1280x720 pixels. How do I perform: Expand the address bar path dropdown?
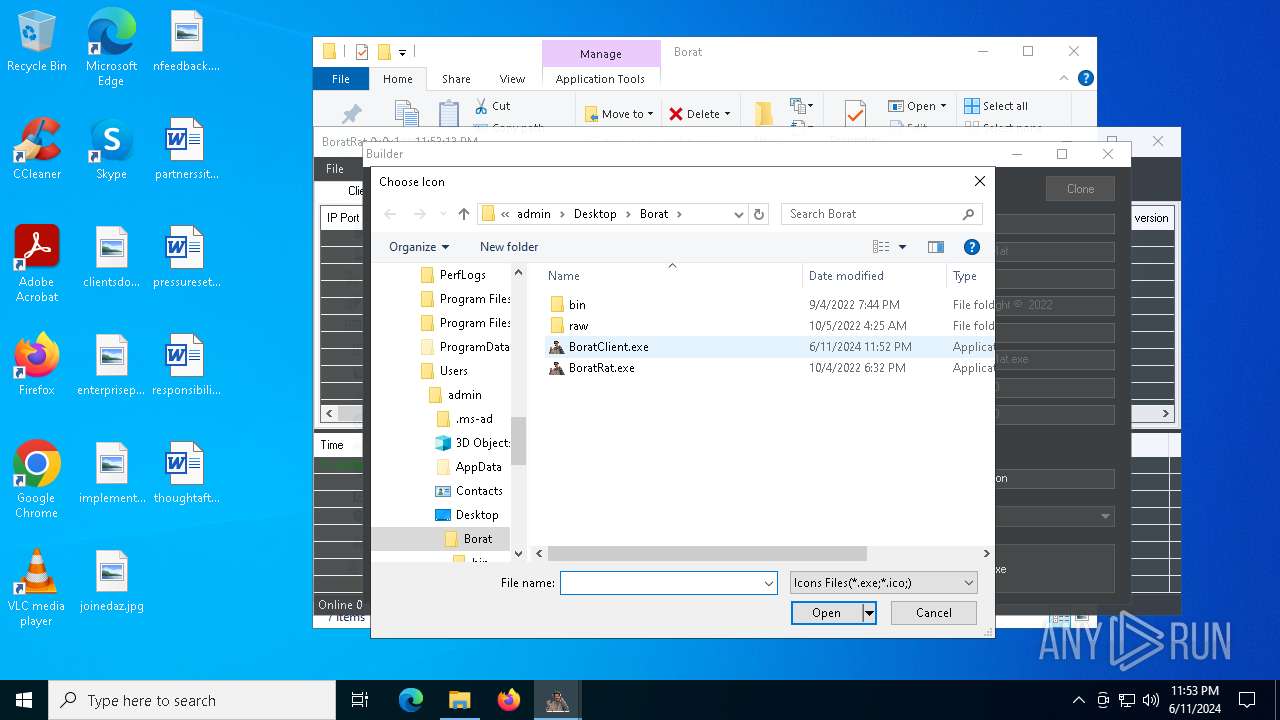coord(739,214)
